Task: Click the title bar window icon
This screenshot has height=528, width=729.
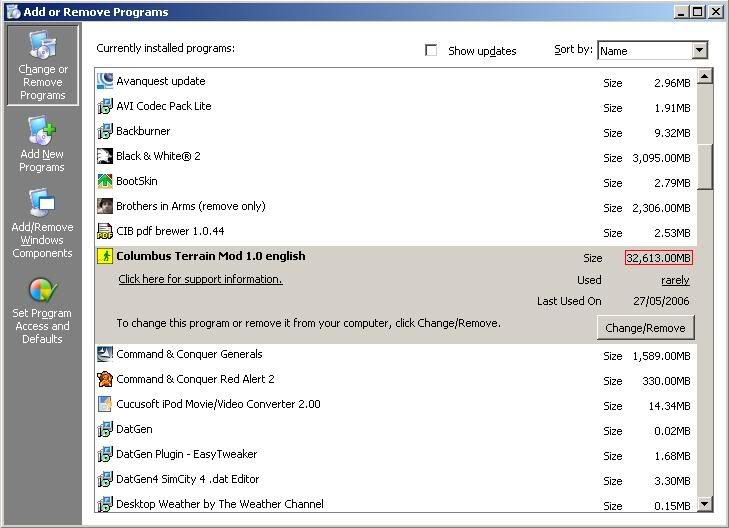Action: click(x=13, y=12)
